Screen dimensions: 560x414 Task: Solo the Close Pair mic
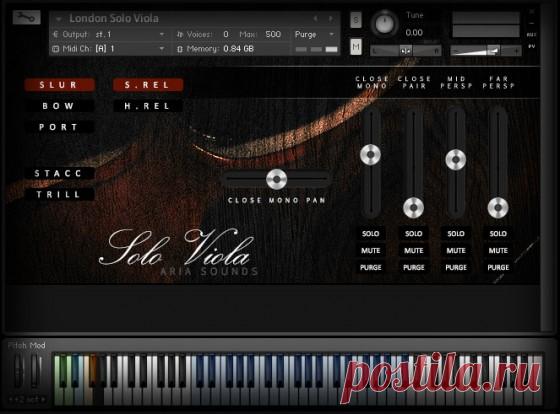pyautogui.click(x=414, y=234)
